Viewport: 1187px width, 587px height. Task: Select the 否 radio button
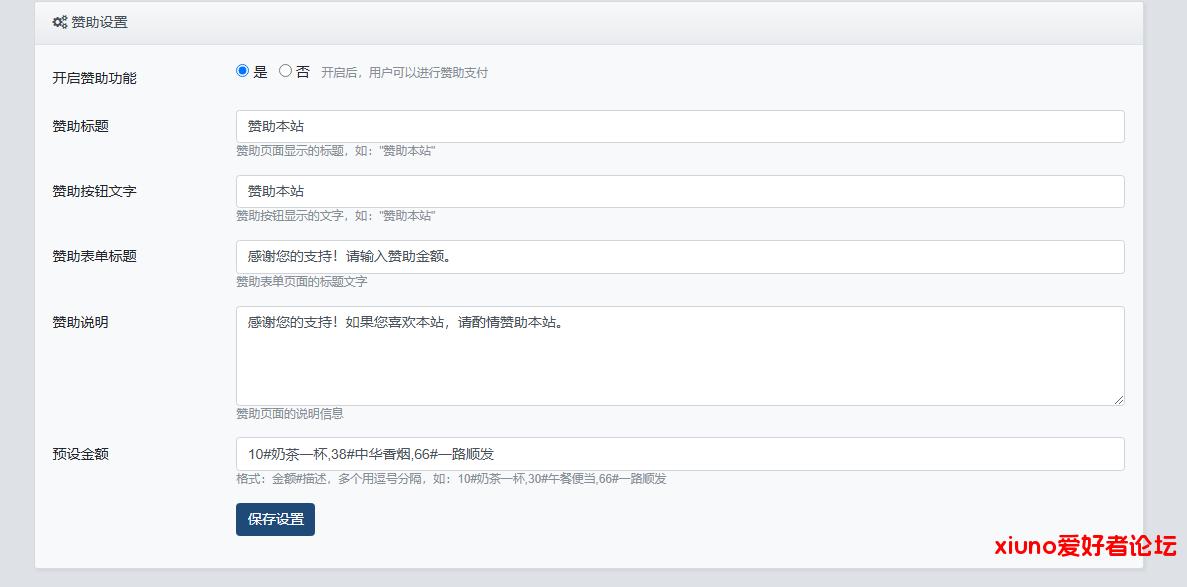[285, 71]
